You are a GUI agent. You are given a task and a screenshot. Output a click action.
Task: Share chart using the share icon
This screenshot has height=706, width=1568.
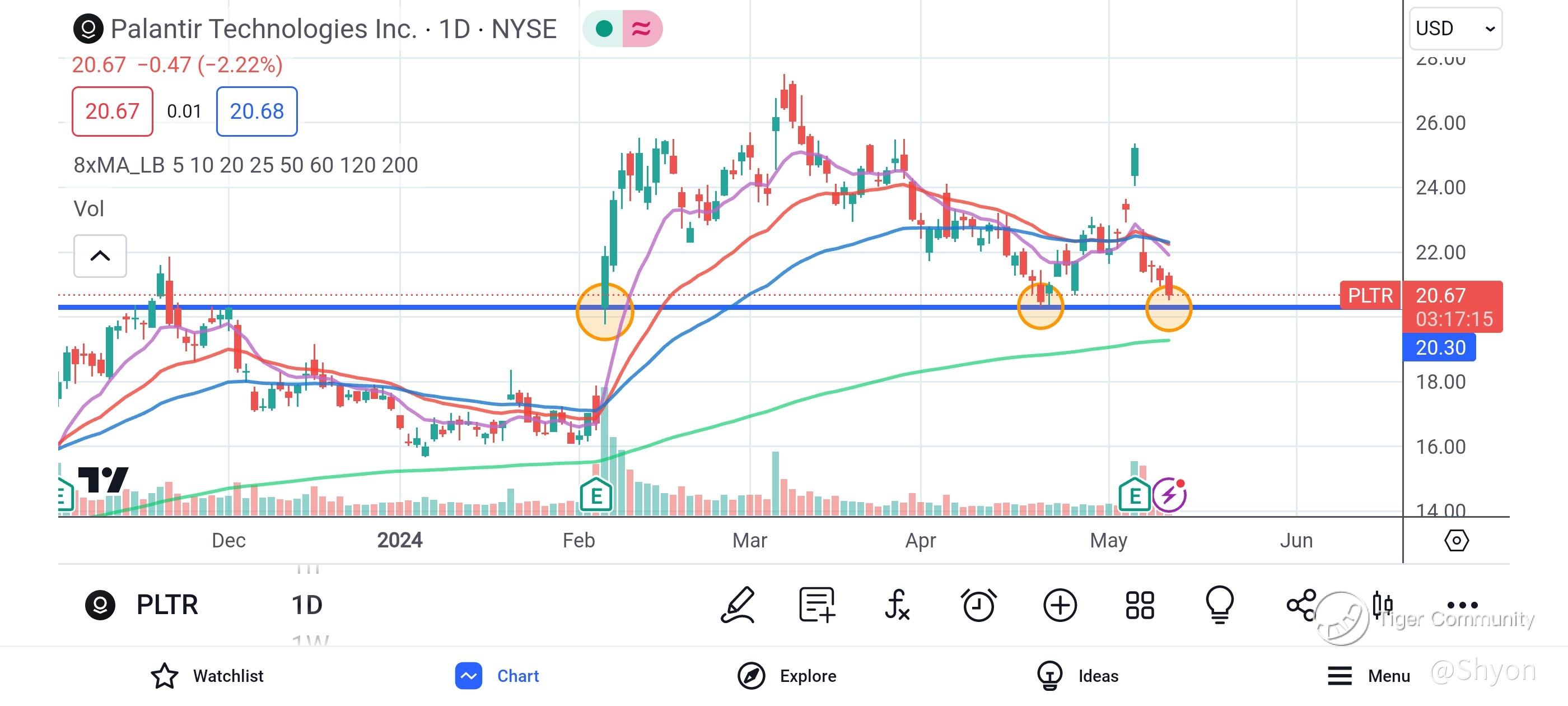click(1301, 605)
